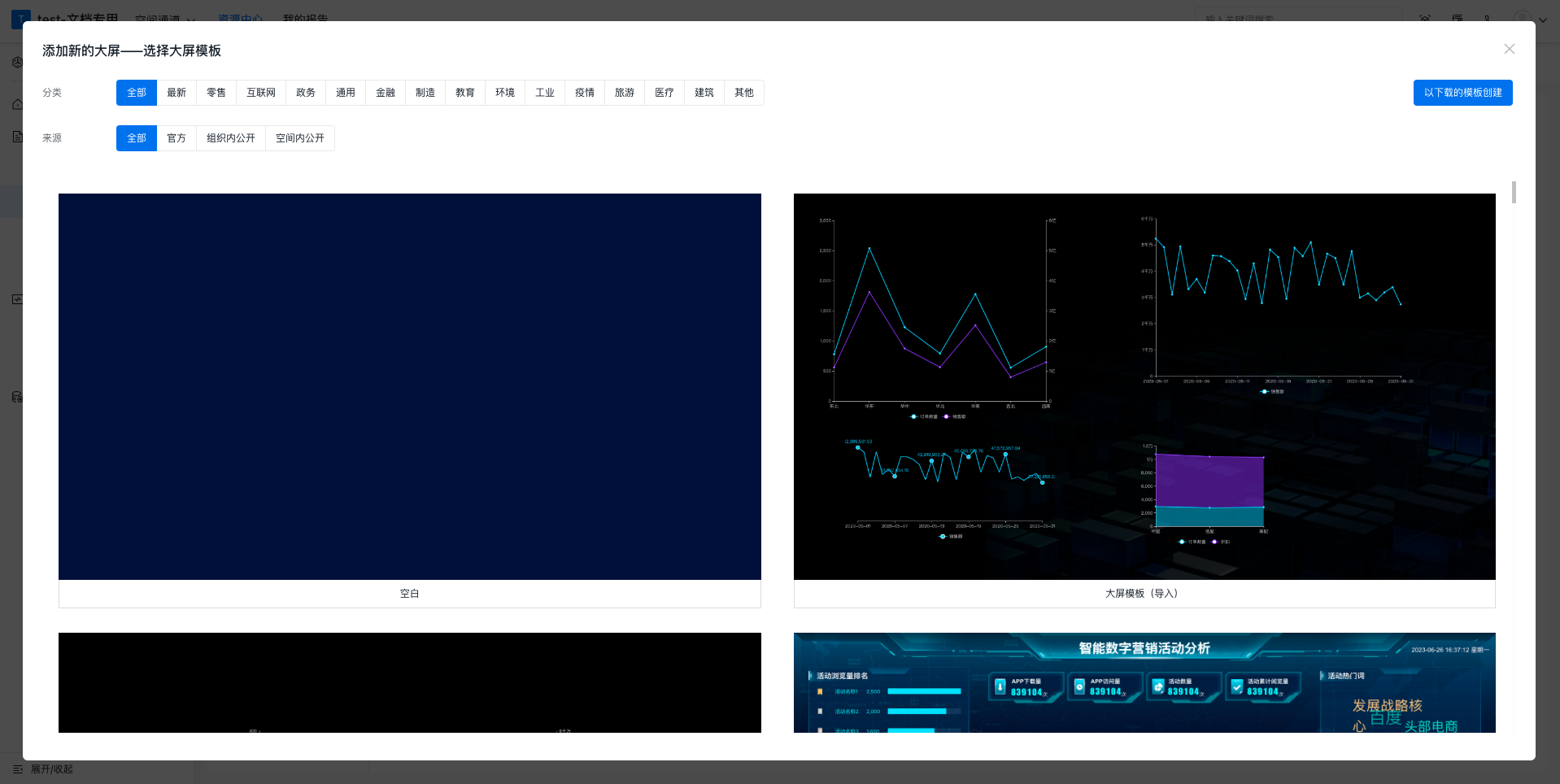The width and height of the screenshot is (1560, 784).
Task: Filter templates by 零售 category
Action: pyautogui.click(x=216, y=93)
